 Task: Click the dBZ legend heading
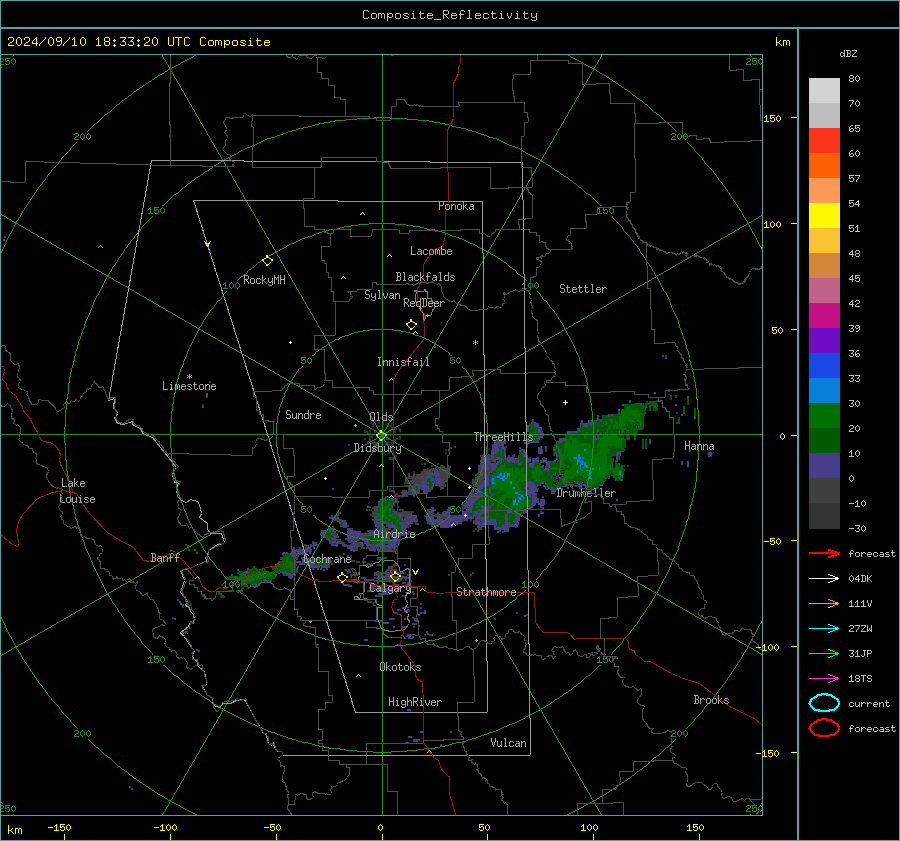[848, 53]
